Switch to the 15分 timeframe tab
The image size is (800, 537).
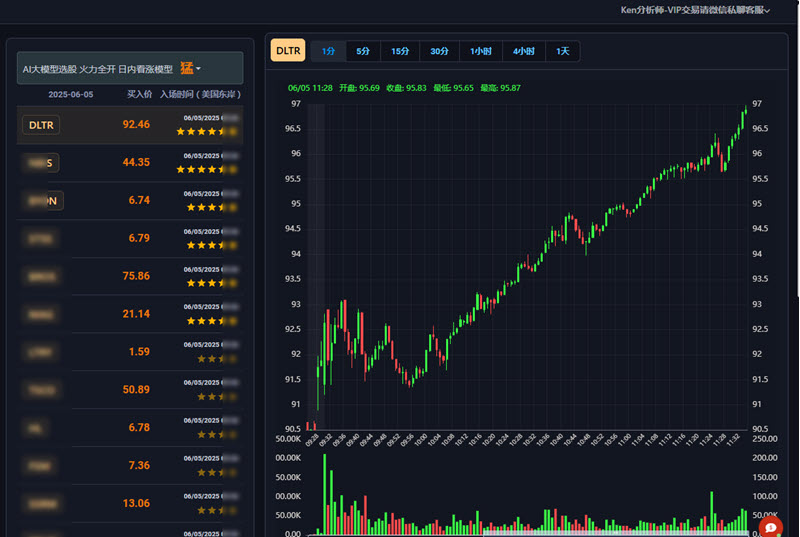click(x=400, y=51)
